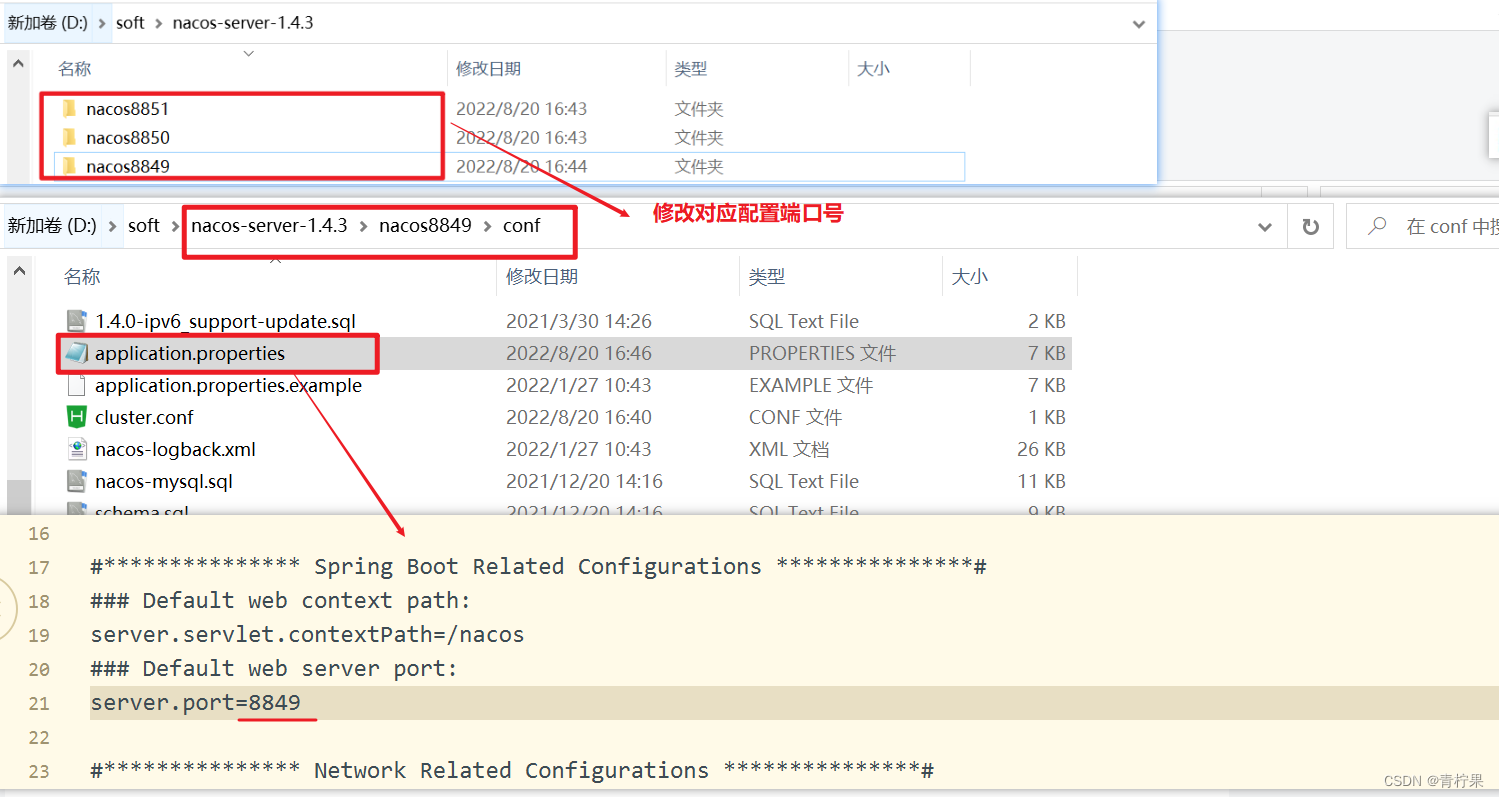Open the application.properties notepad file icon
This screenshot has width=1499, height=797.
(x=78, y=352)
